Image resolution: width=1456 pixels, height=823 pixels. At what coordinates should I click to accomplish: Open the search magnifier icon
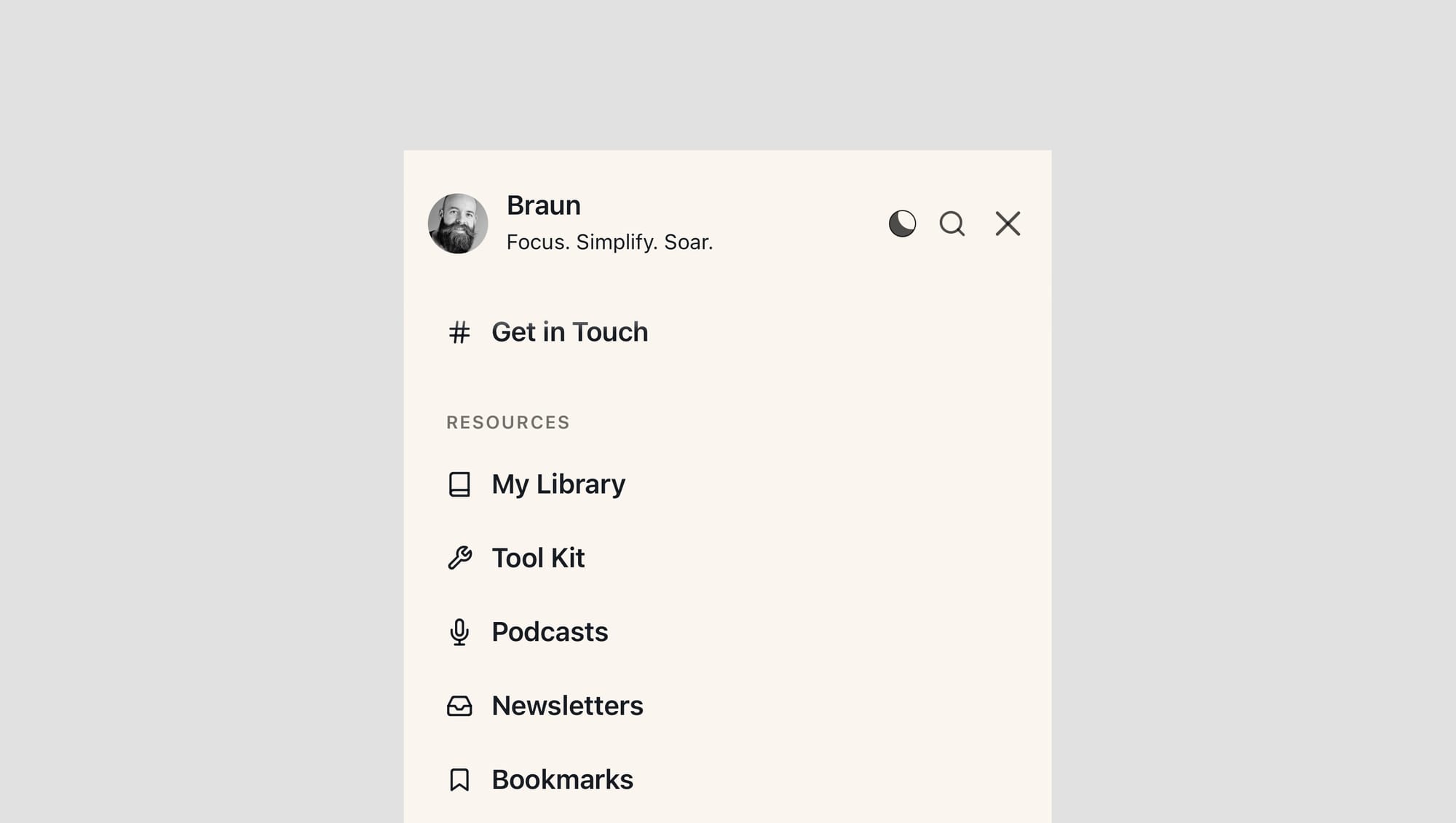tap(952, 224)
